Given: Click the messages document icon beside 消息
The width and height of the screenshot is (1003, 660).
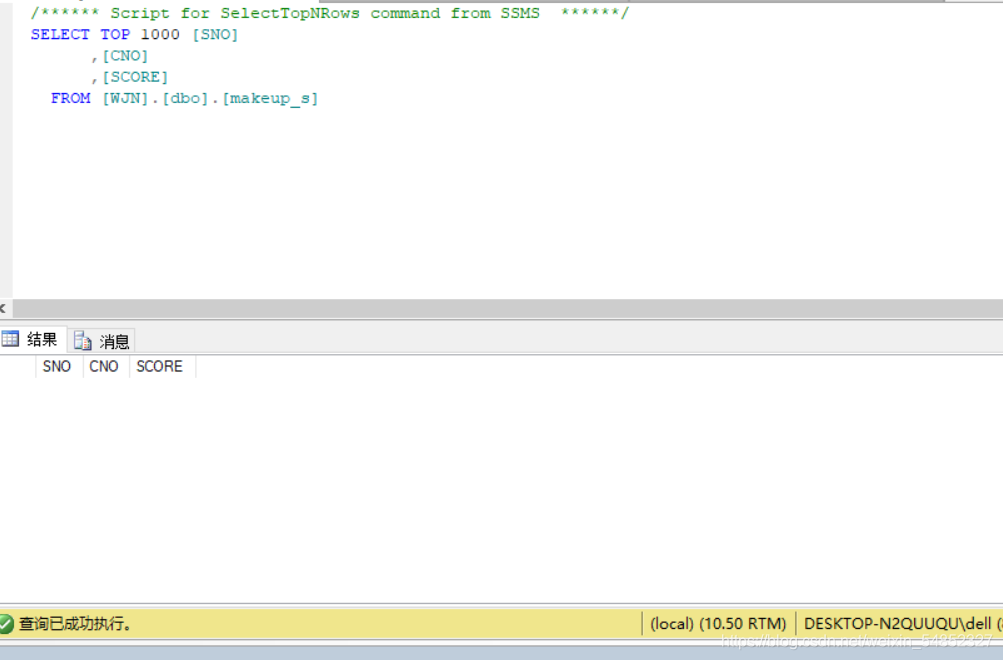Looking at the screenshot, I should (x=83, y=341).
